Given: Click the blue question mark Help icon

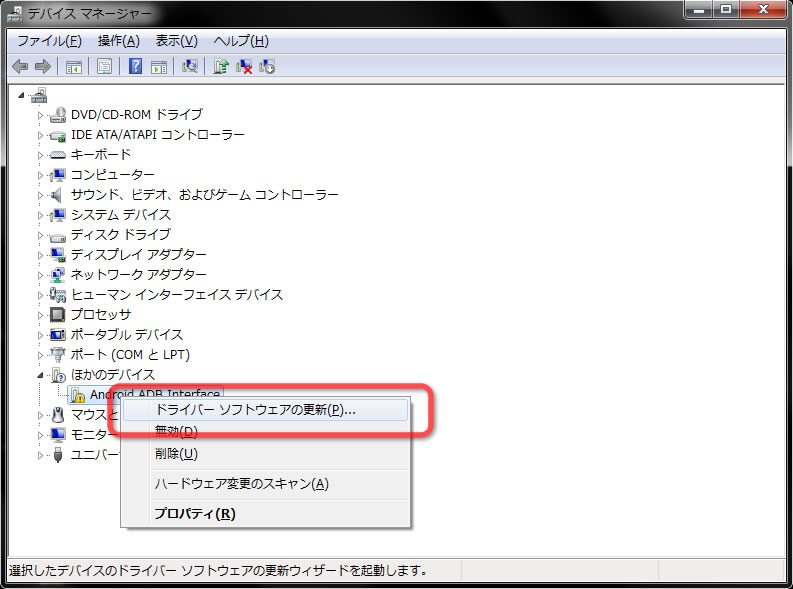Looking at the screenshot, I should 135,66.
